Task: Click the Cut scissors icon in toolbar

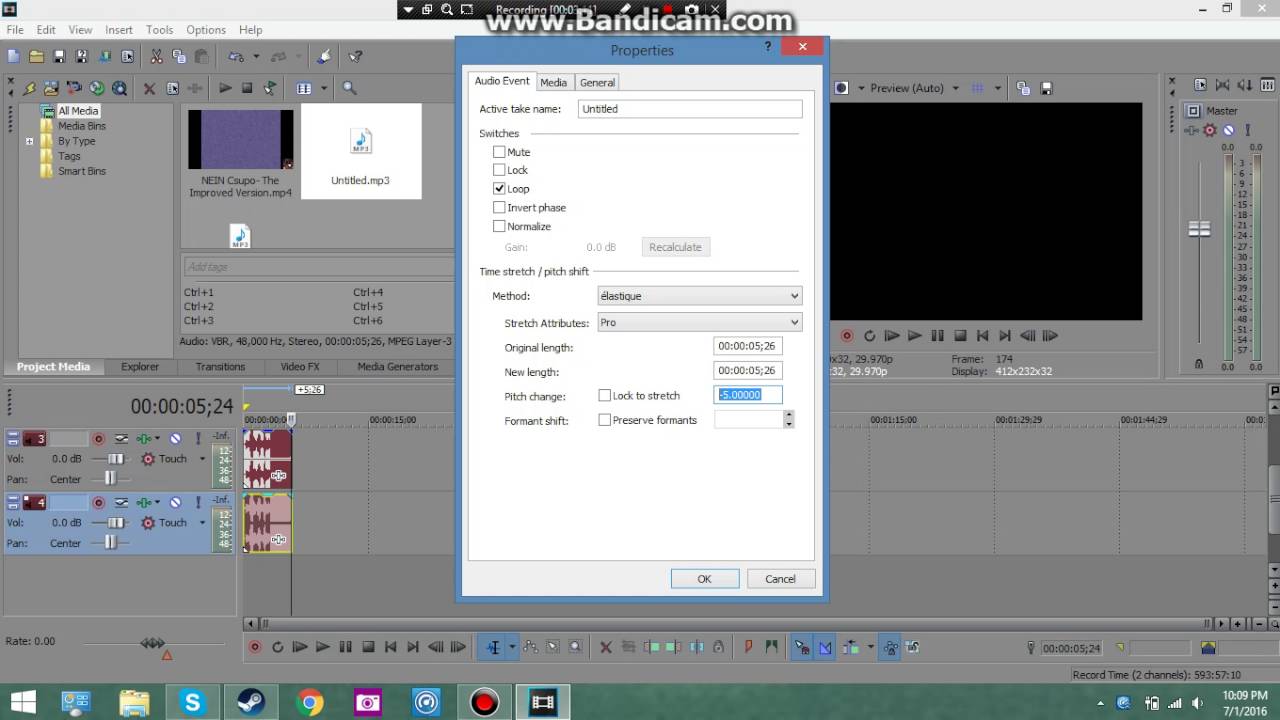Action: [x=156, y=57]
